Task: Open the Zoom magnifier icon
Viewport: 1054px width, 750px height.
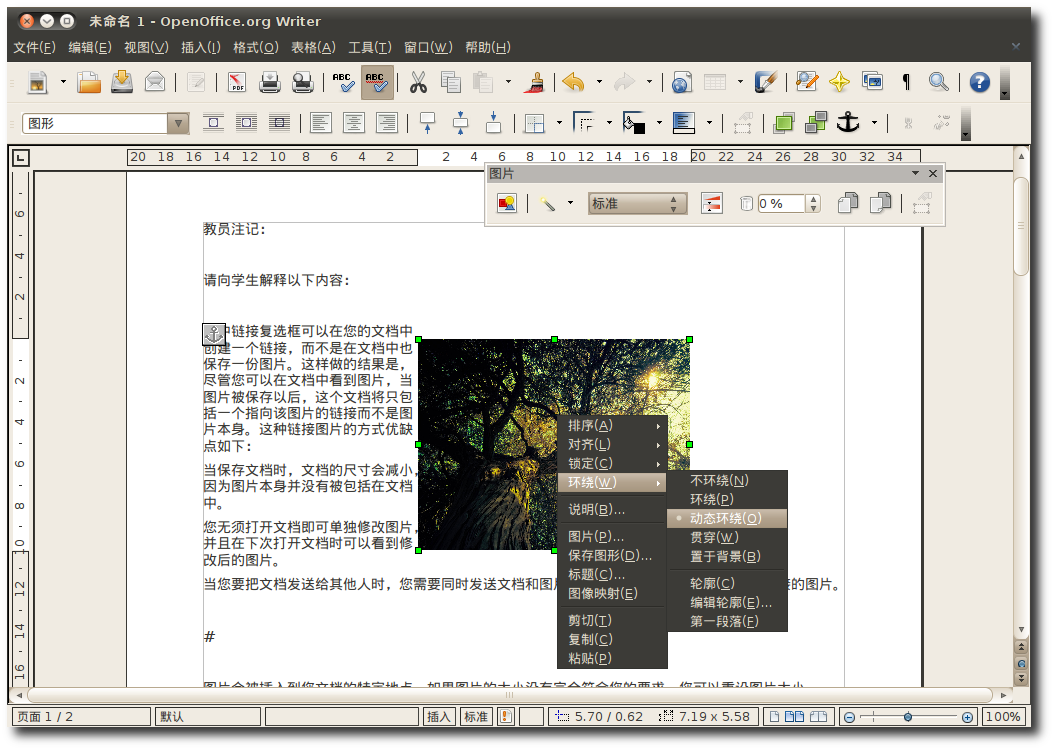Action: [938, 82]
